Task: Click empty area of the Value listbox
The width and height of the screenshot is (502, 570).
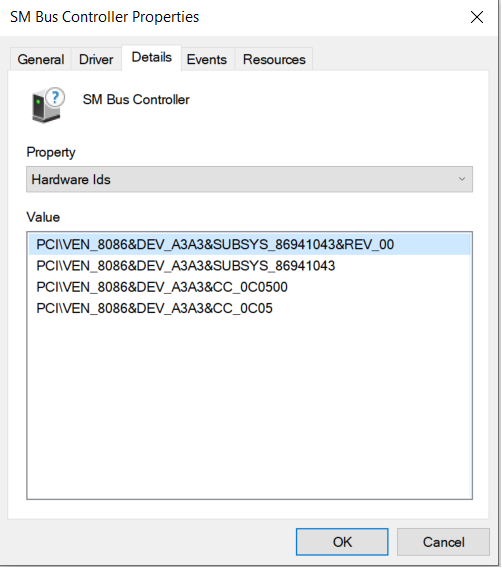Action: point(249,407)
